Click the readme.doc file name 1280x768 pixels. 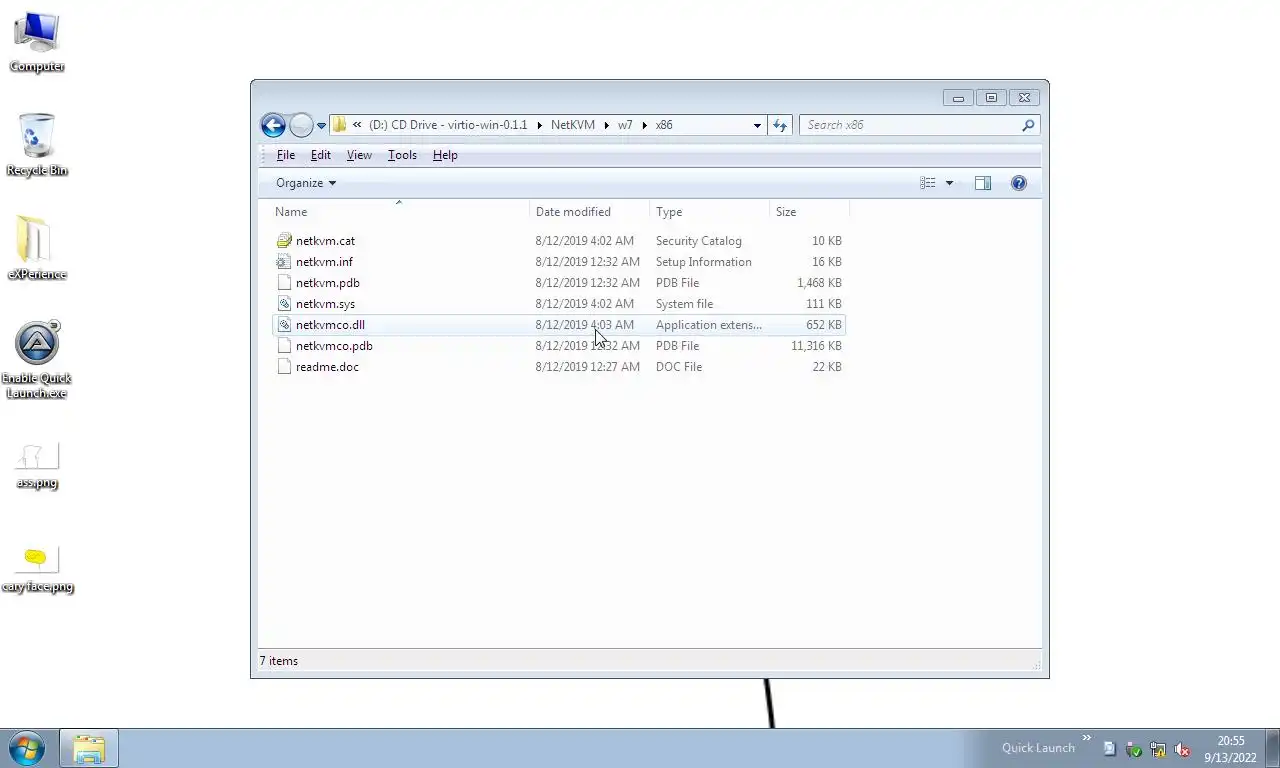(327, 367)
